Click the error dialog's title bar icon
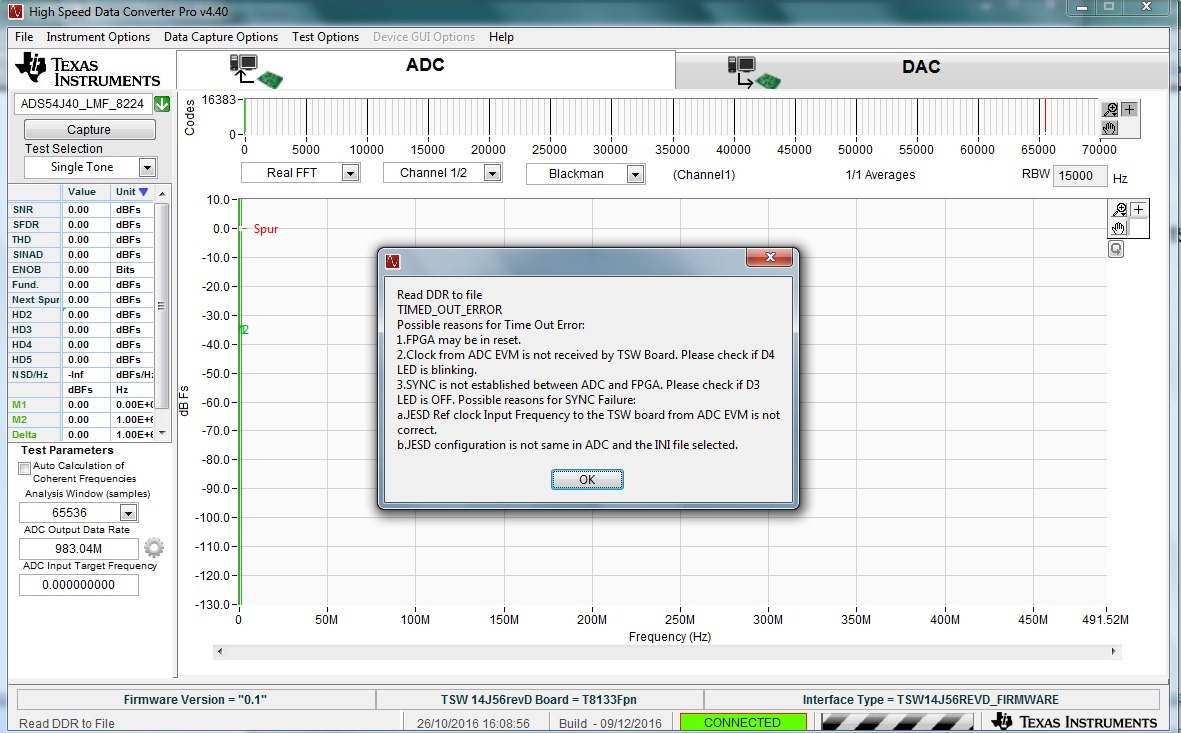 (x=392, y=261)
